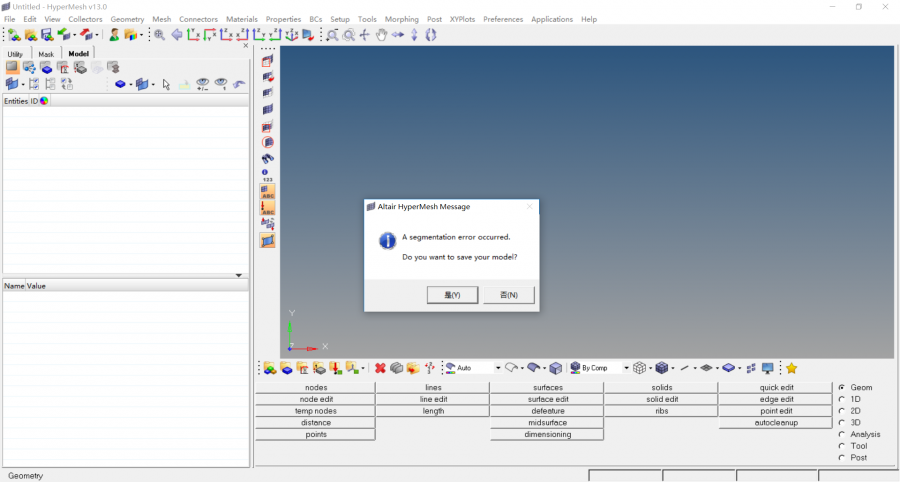Click the lower orange ABC tag icon
This screenshot has height=482, width=900.
(267, 208)
